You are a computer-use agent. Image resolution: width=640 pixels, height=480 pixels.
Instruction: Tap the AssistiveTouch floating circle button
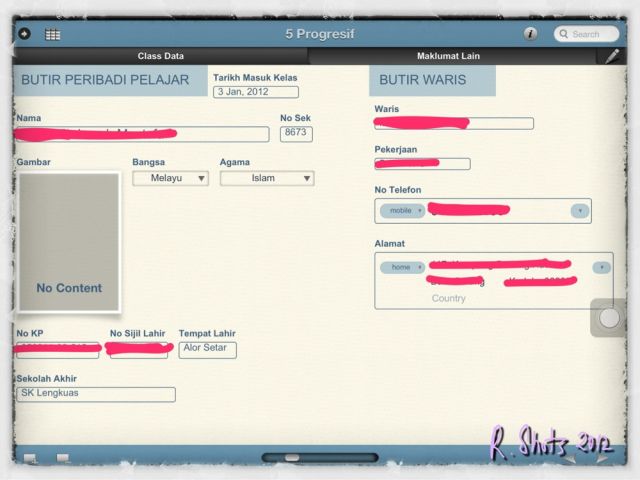(609, 318)
